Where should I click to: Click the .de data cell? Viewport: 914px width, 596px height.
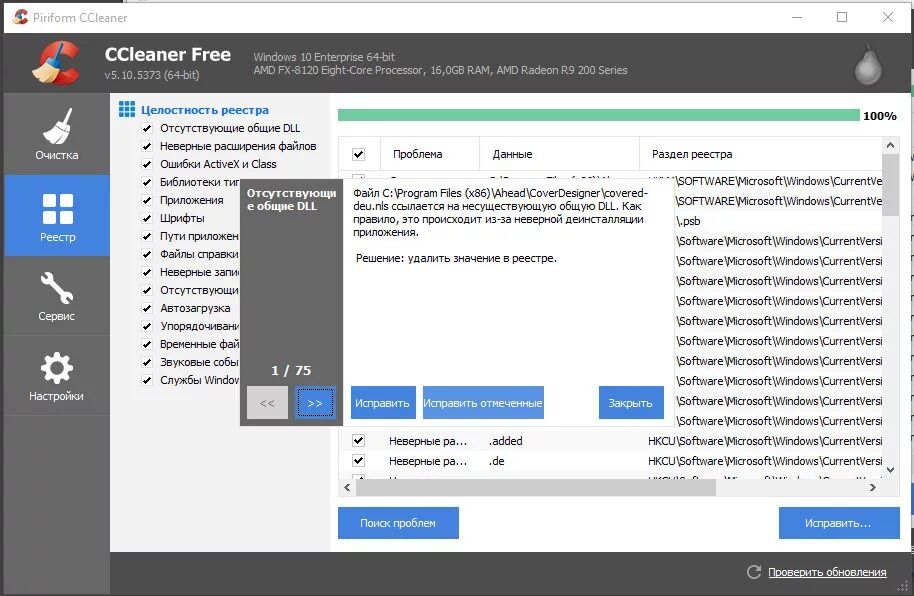[497, 461]
